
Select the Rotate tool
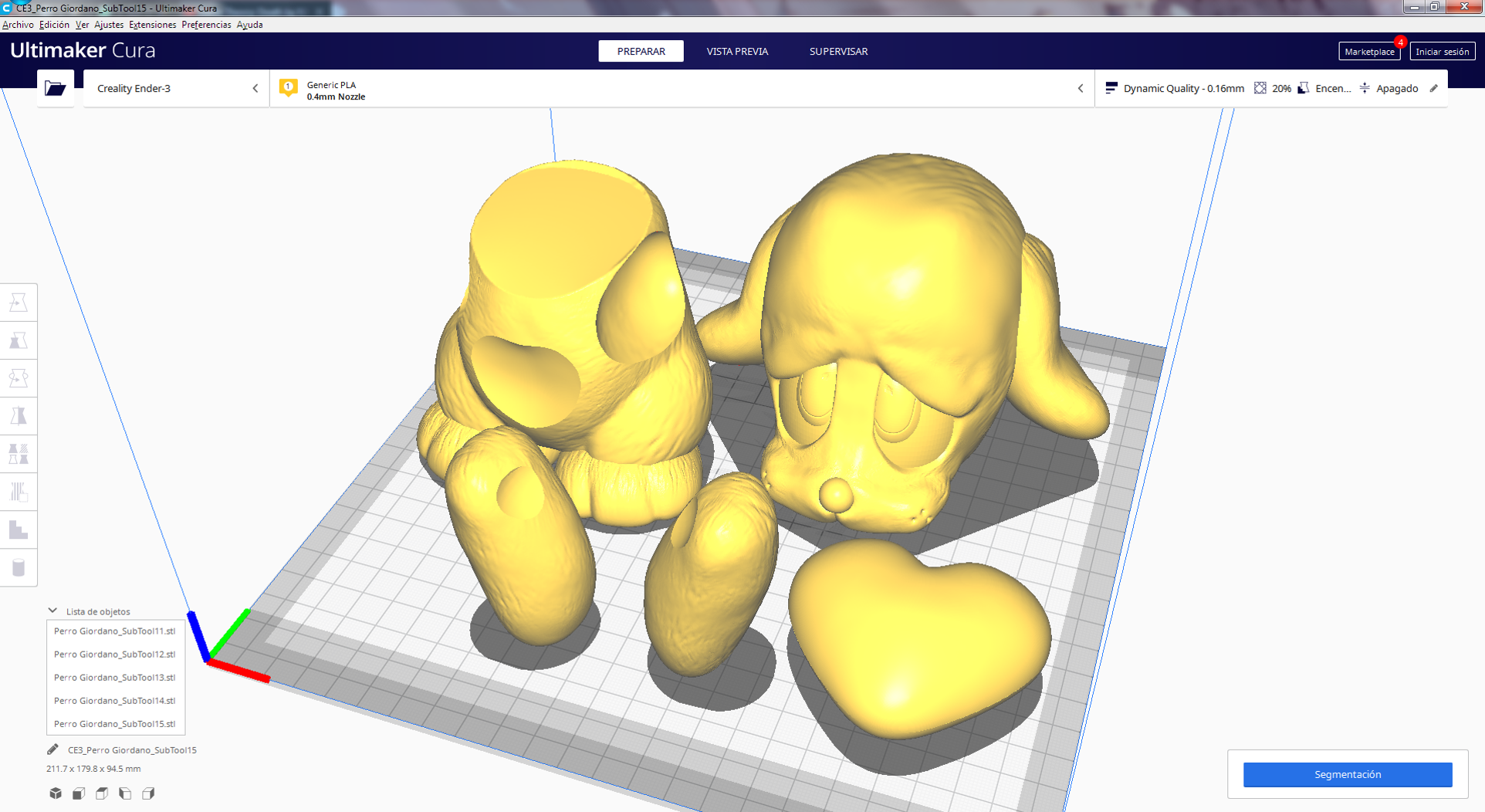(19, 377)
